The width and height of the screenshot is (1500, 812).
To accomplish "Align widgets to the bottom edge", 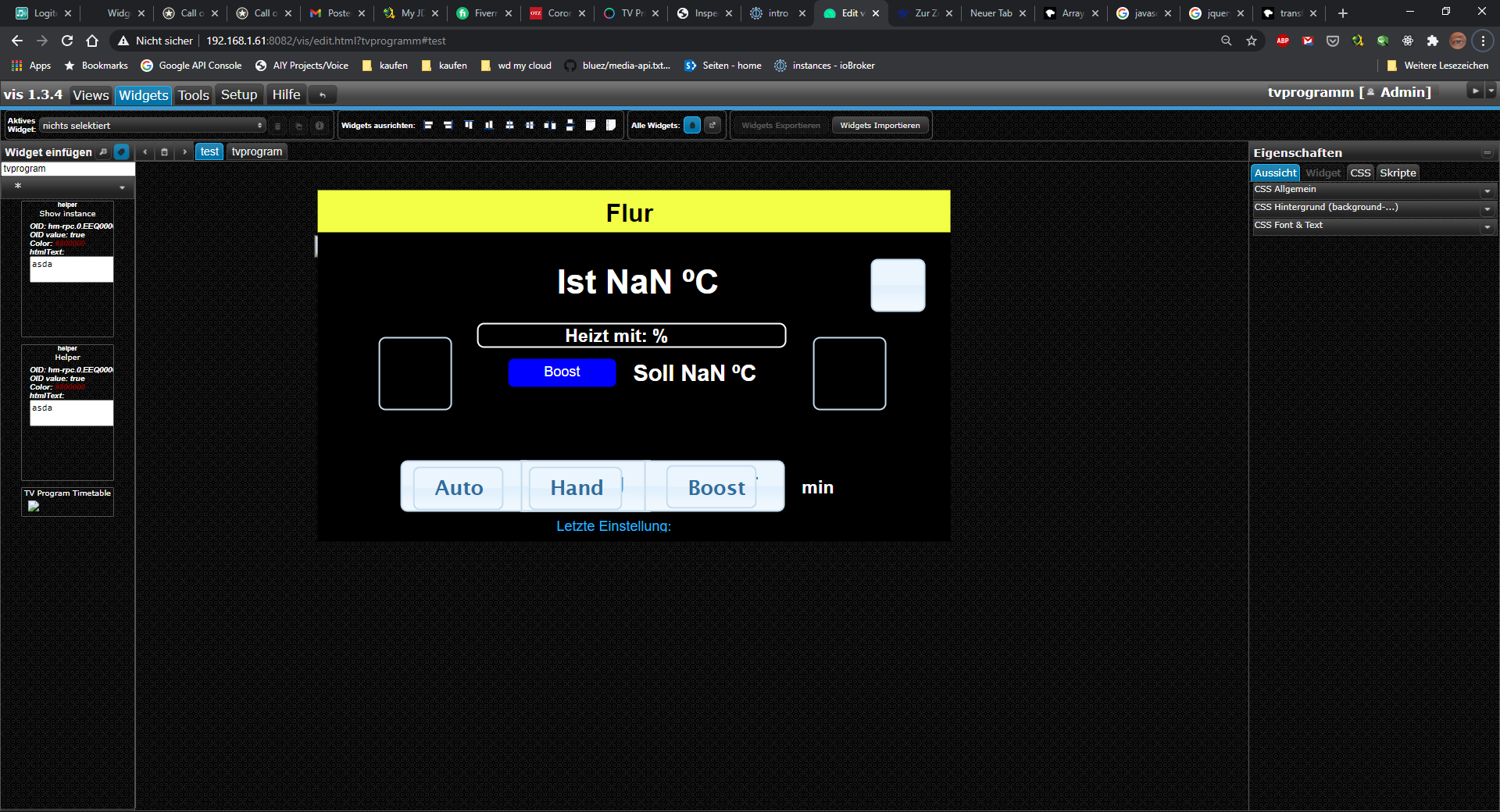I will click(489, 125).
